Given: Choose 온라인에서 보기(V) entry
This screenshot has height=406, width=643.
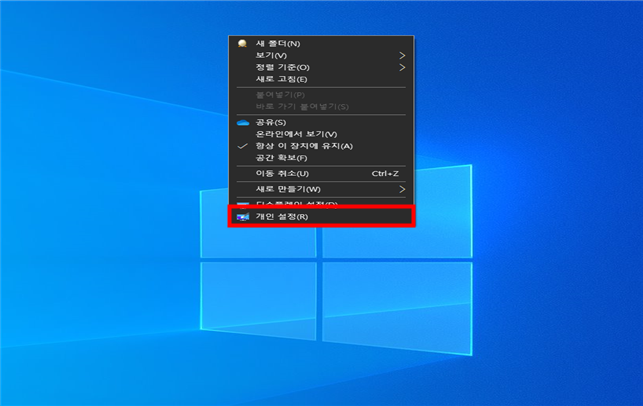Looking at the screenshot, I should (321, 134).
